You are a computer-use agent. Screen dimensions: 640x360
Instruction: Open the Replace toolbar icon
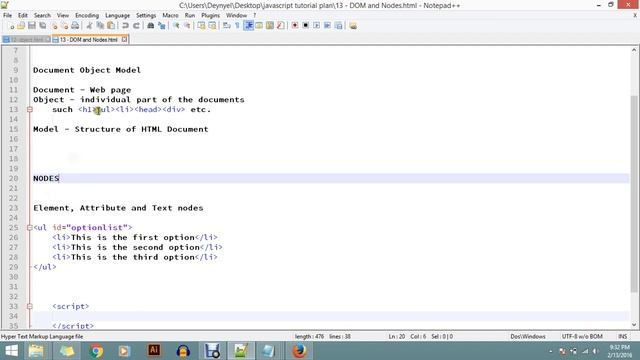pyautogui.click(x=162, y=26)
